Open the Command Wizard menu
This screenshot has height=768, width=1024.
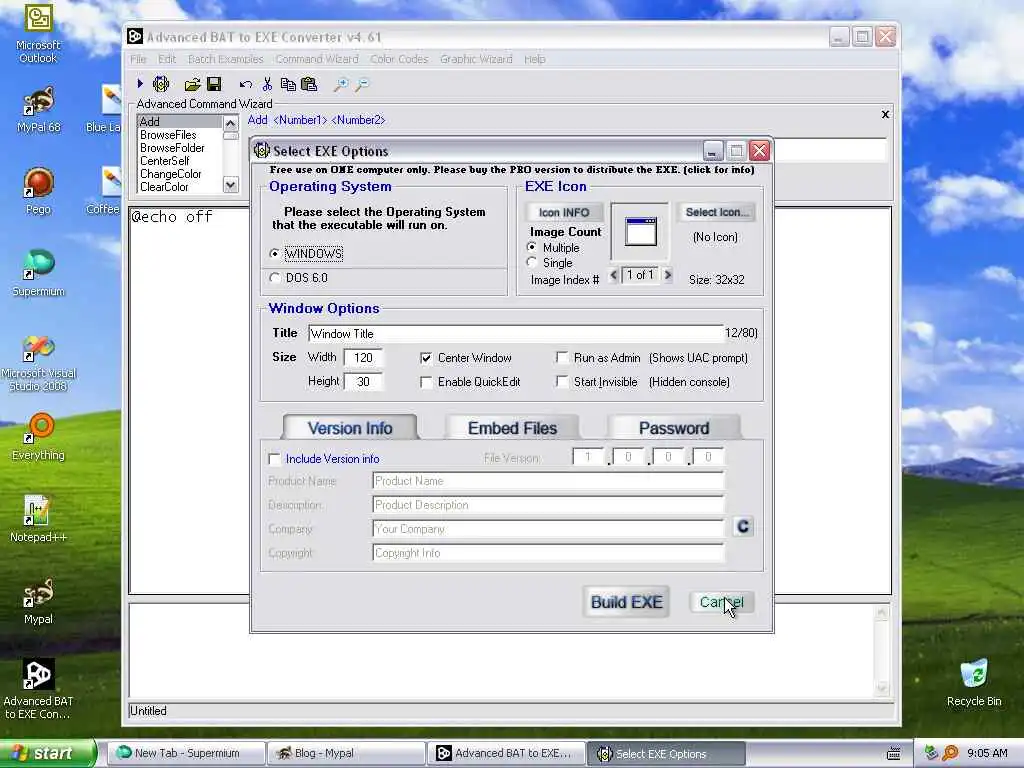317,59
